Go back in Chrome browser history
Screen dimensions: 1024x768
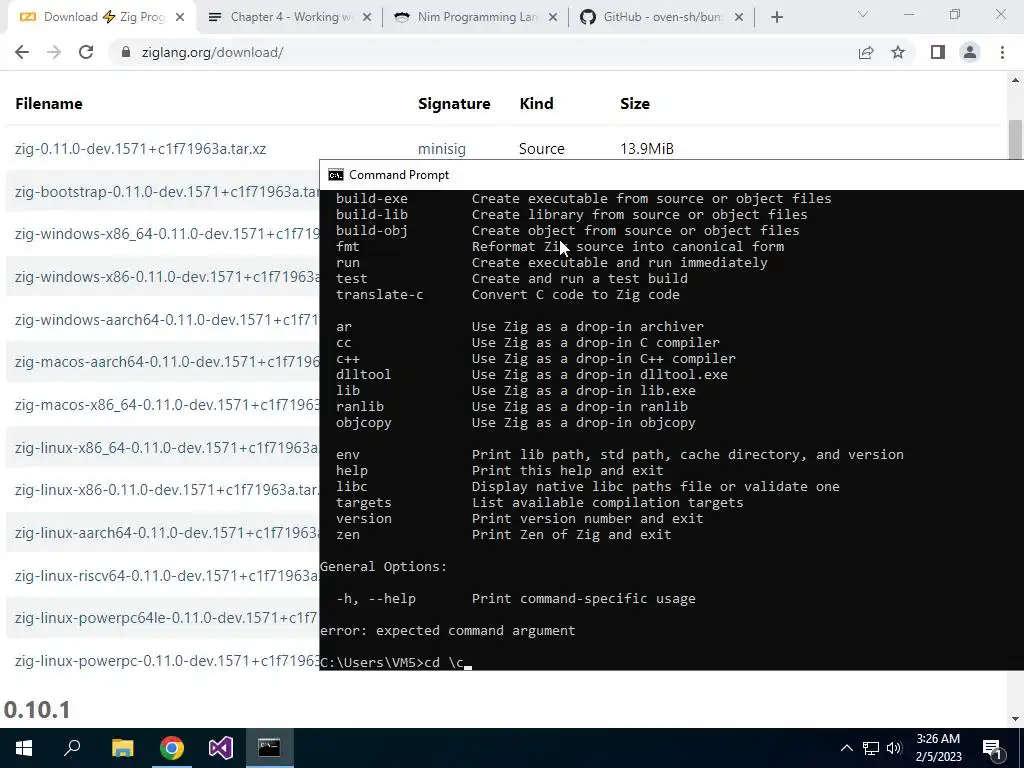(x=22, y=52)
